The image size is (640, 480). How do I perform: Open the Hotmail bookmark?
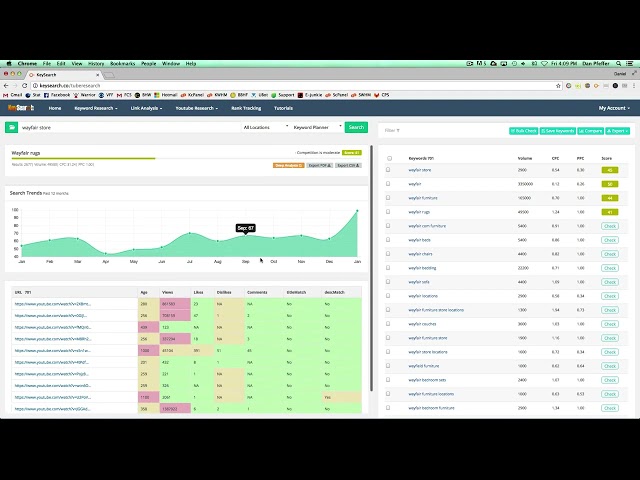coord(166,95)
